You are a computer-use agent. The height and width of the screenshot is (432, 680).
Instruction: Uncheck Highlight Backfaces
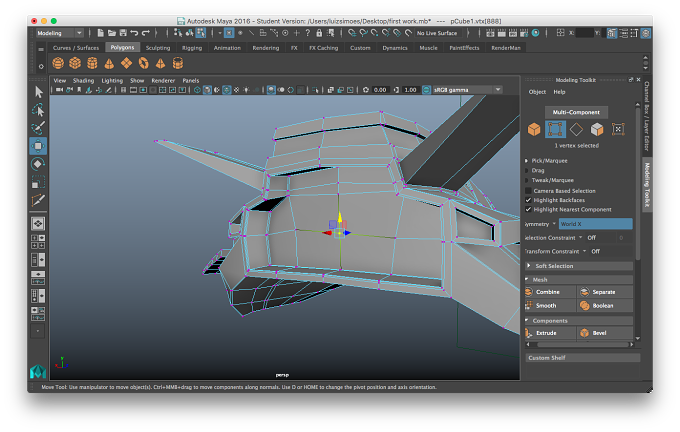[x=528, y=200]
